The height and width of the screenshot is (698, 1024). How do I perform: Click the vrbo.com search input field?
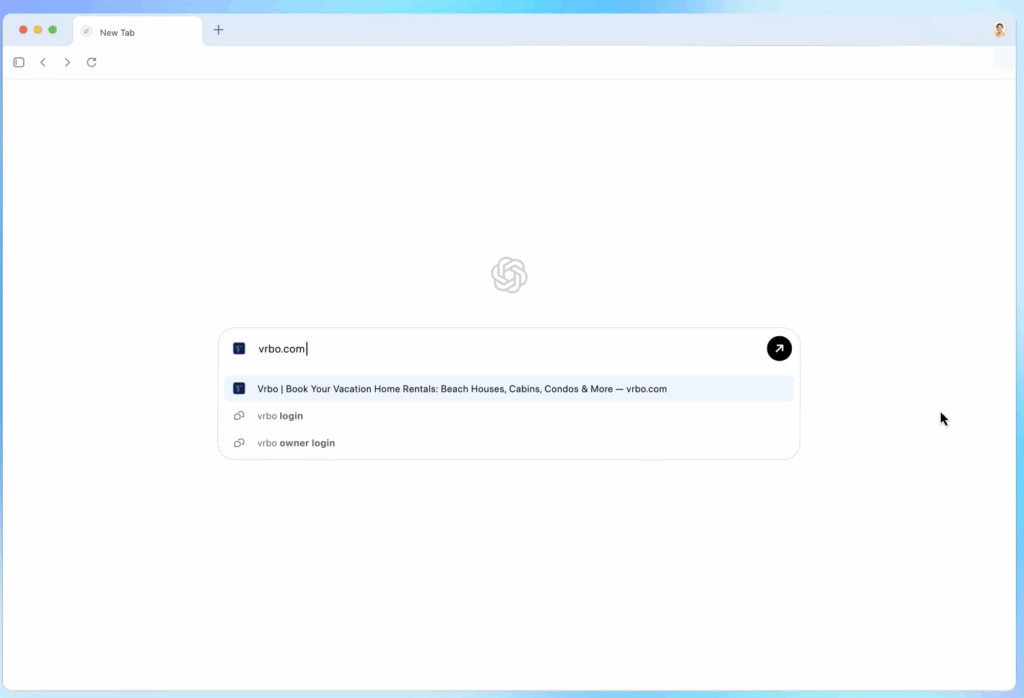pos(500,349)
